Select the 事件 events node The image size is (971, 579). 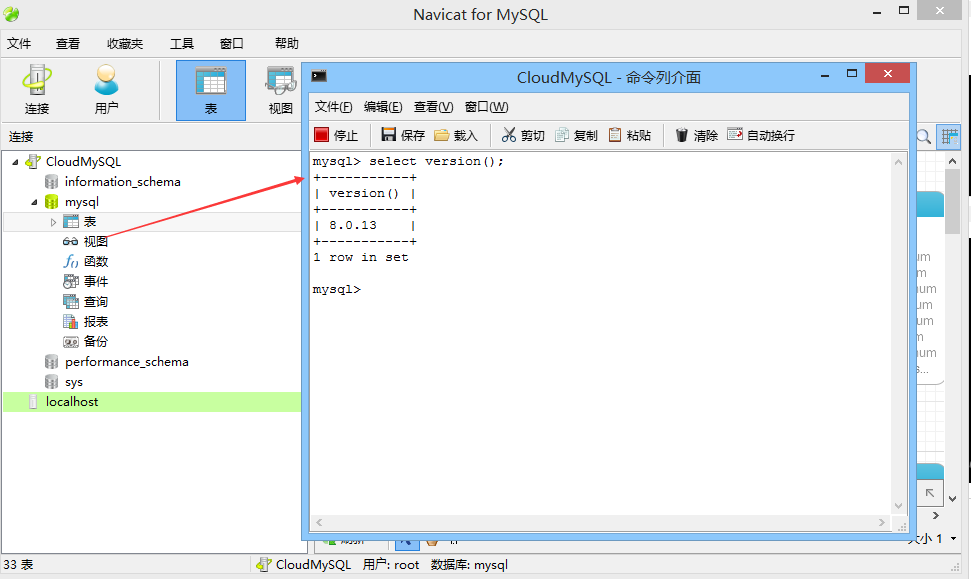point(96,281)
